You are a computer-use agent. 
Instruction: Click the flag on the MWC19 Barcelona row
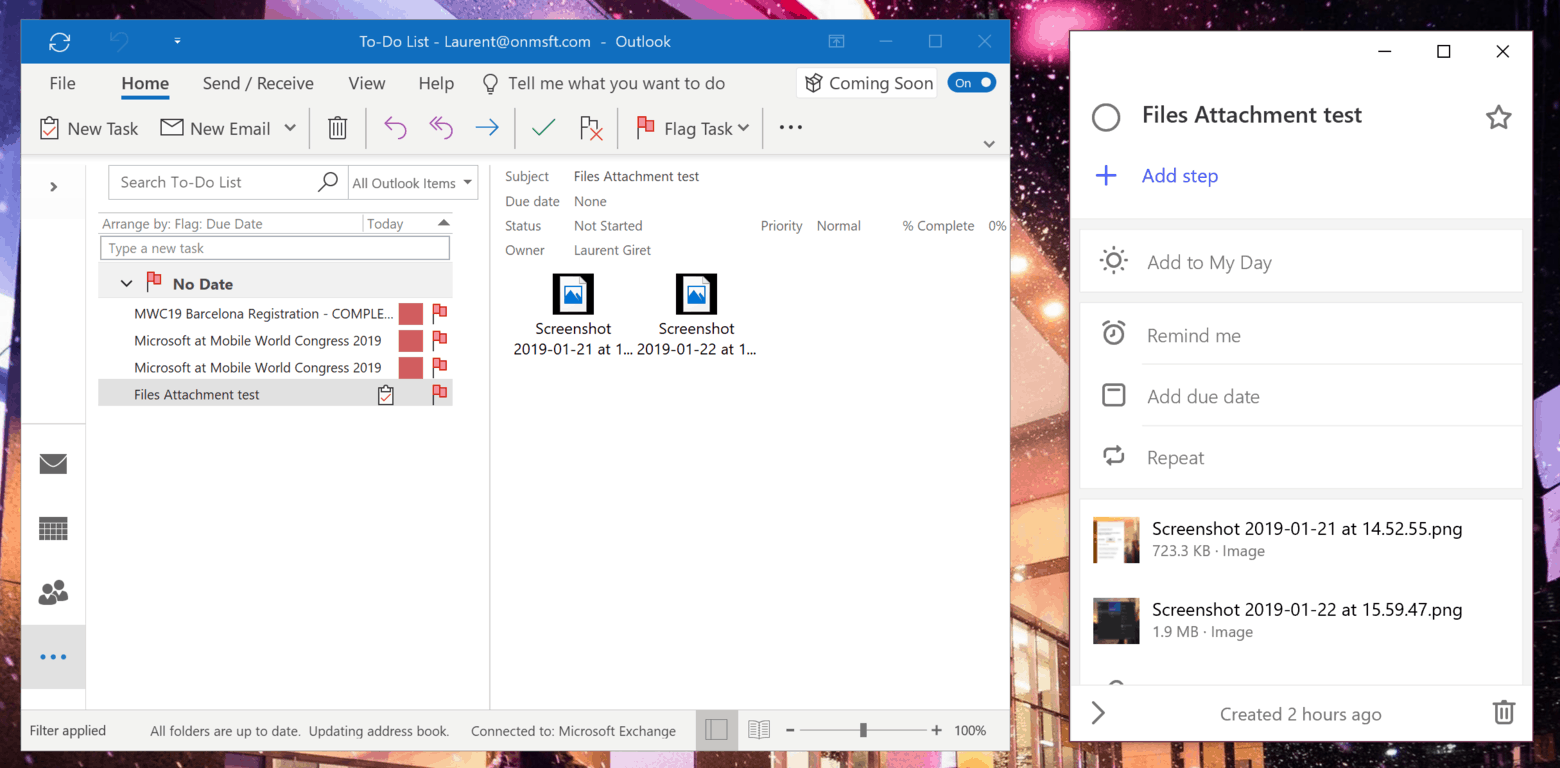[x=439, y=313]
